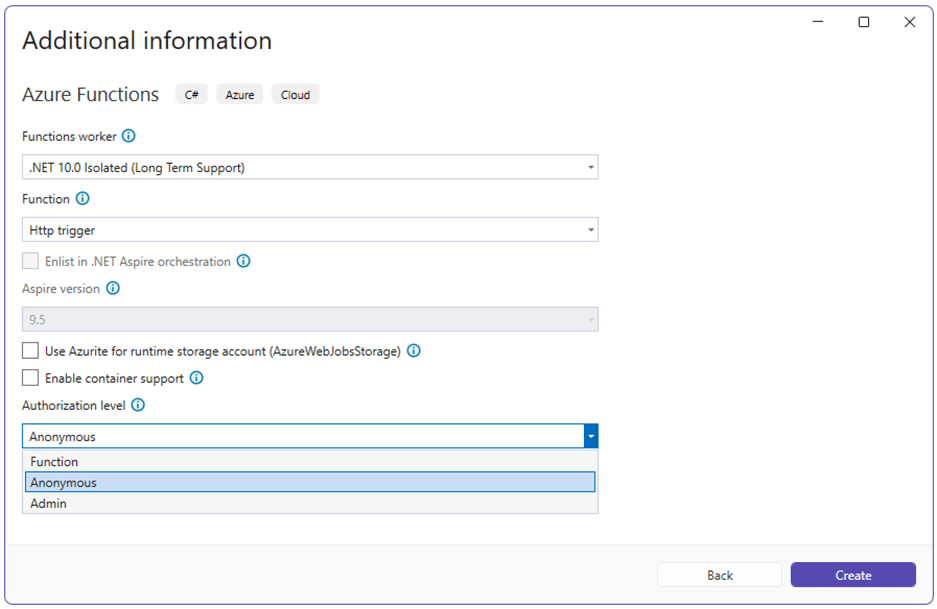Click the C# project tag badge
The image size is (937, 609).
click(191, 94)
